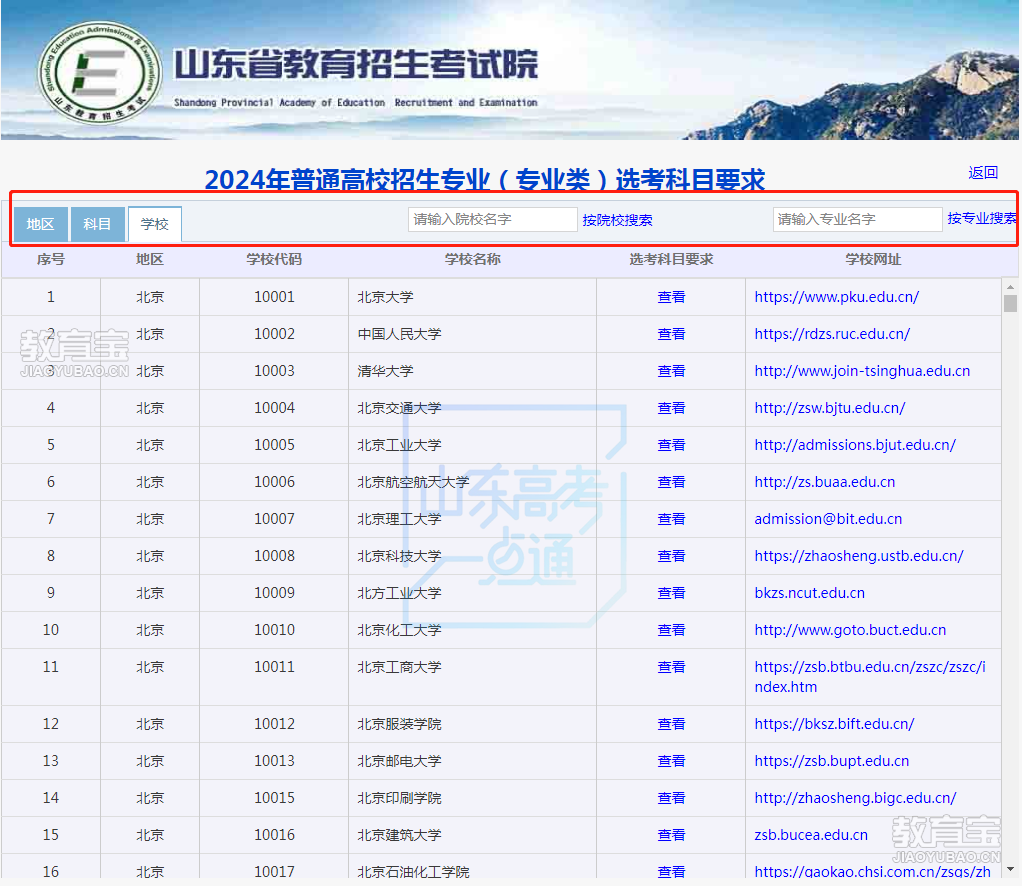Open 查看 for 中国人民大学
The image size is (1022, 886).
[671, 334]
